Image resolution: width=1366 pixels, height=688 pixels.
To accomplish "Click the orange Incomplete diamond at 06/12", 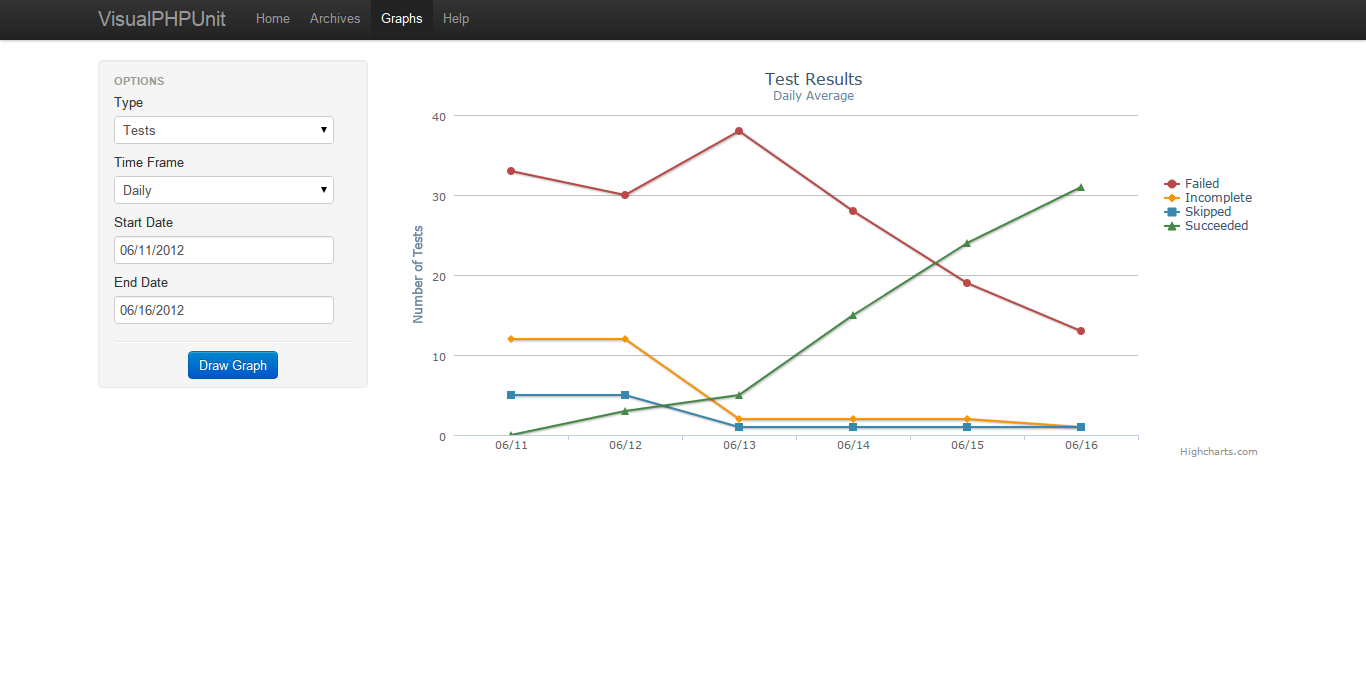I will [625, 338].
